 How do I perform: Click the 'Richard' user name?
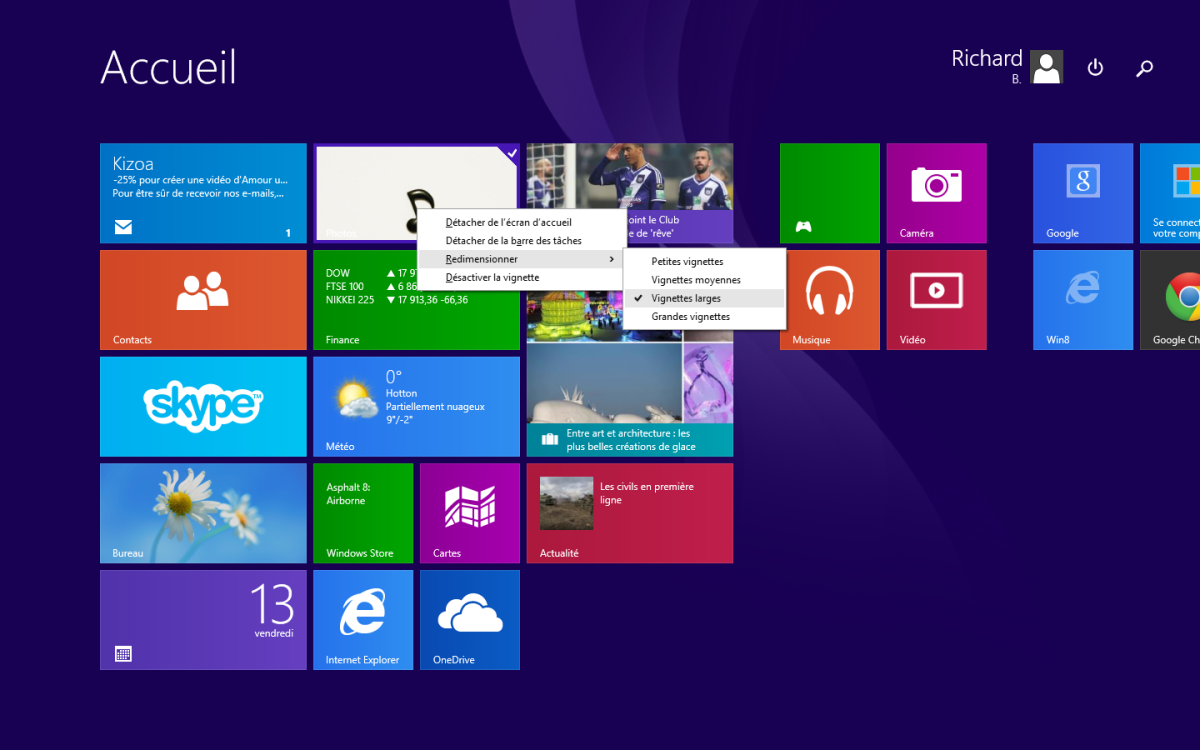point(987,59)
